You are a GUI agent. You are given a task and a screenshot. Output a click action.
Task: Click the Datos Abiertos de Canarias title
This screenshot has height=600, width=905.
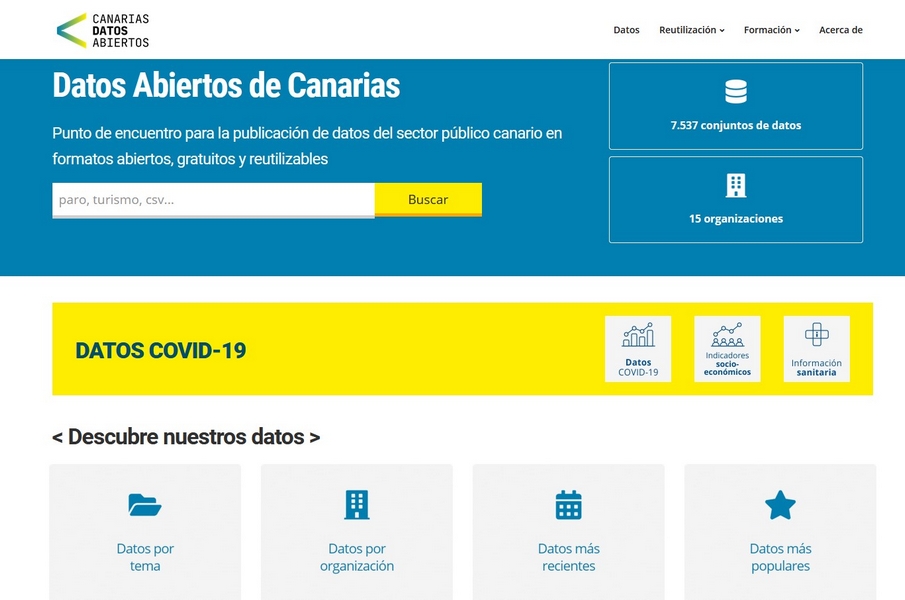pyautogui.click(x=226, y=85)
